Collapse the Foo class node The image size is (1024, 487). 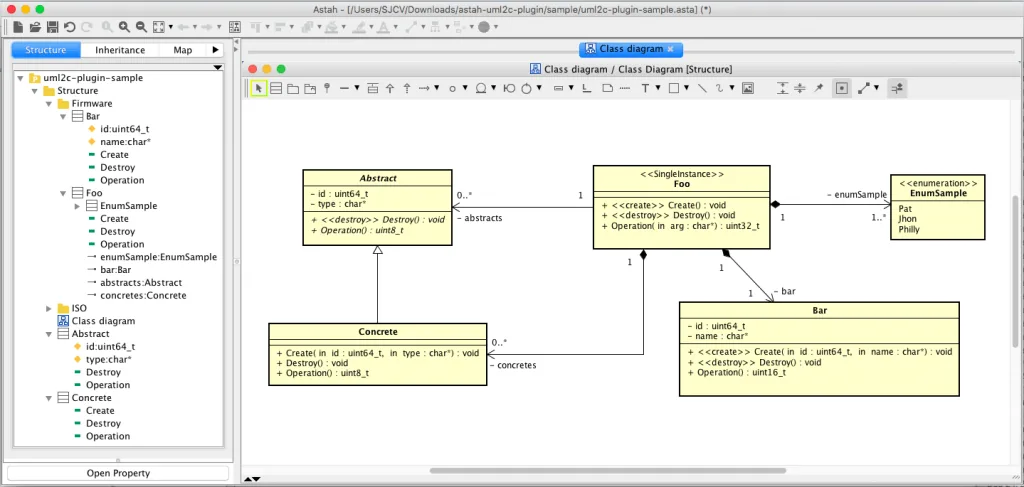point(63,193)
